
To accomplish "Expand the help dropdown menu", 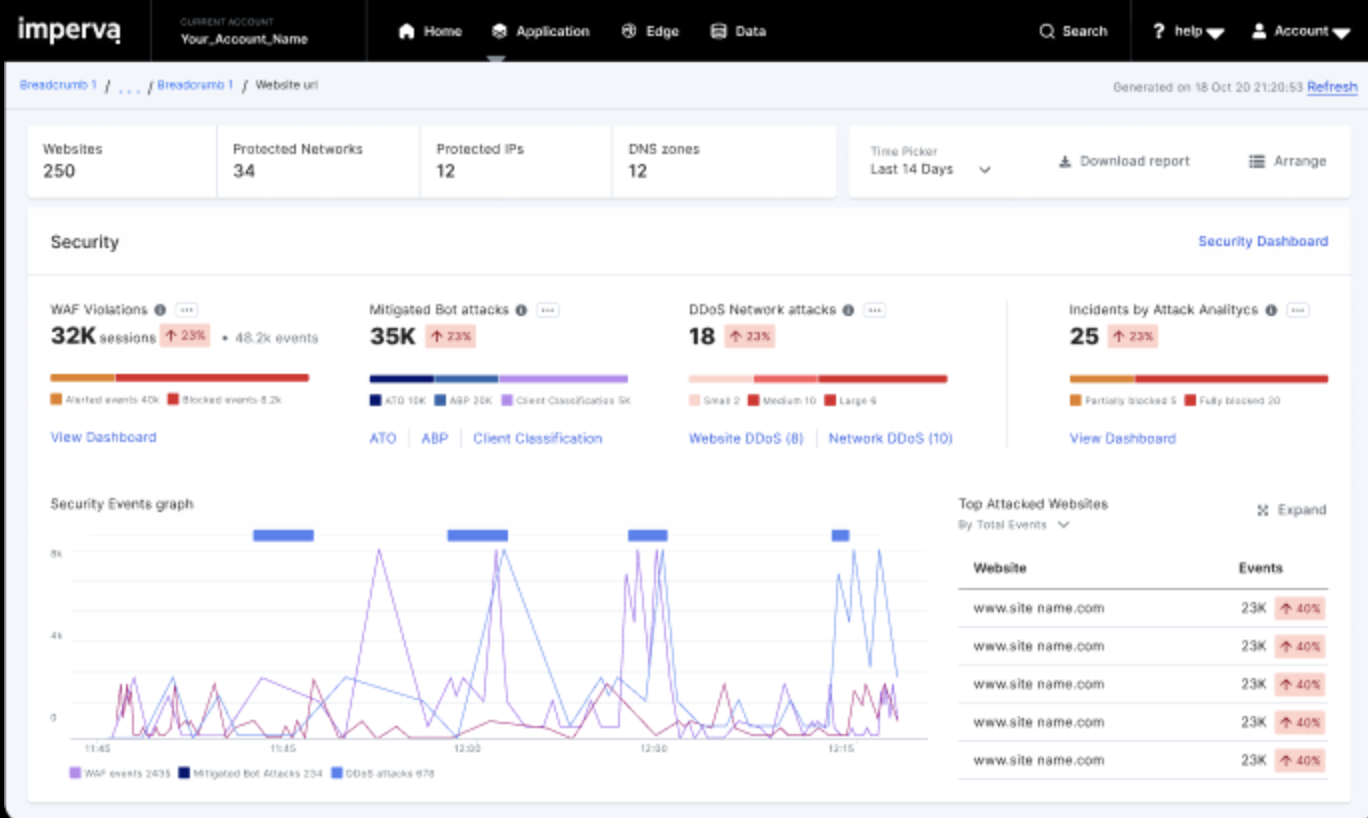I will pos(1188,31).
